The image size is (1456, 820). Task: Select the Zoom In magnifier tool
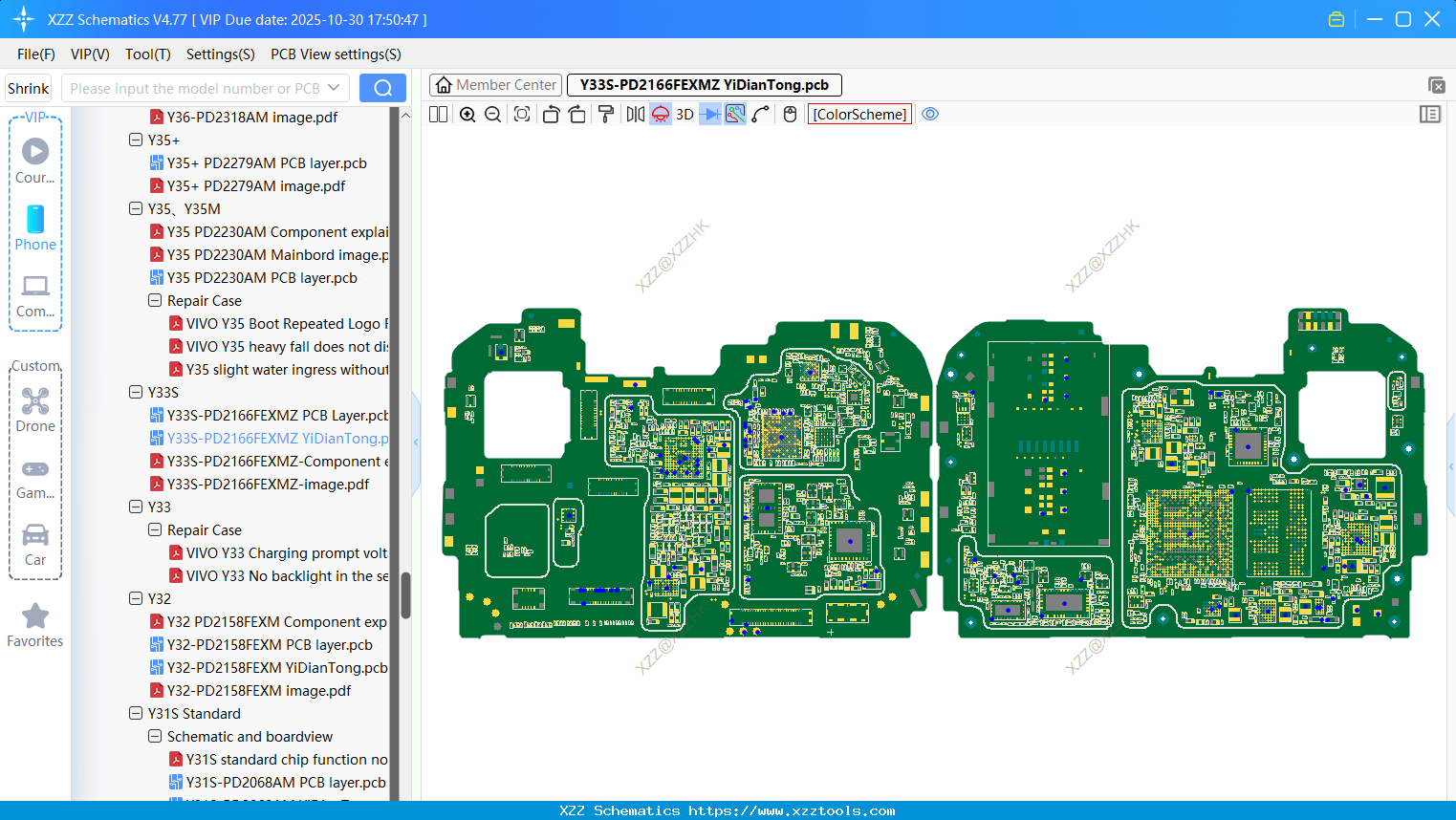[467, 114]
